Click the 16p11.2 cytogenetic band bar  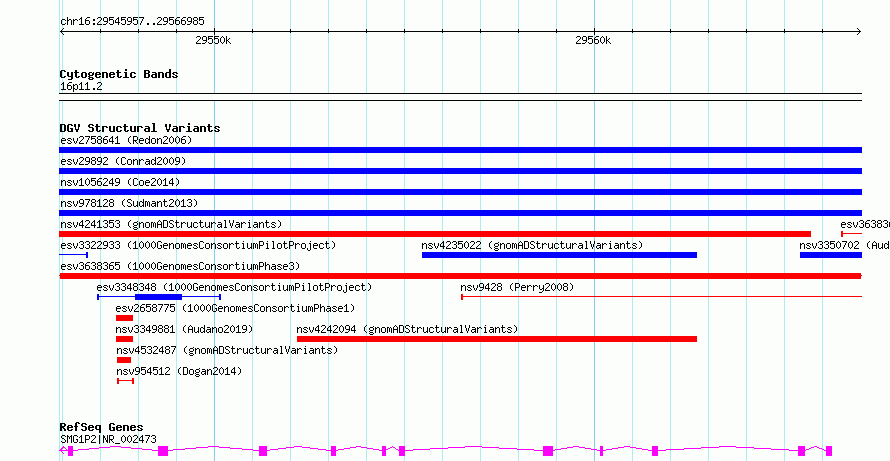460,97
